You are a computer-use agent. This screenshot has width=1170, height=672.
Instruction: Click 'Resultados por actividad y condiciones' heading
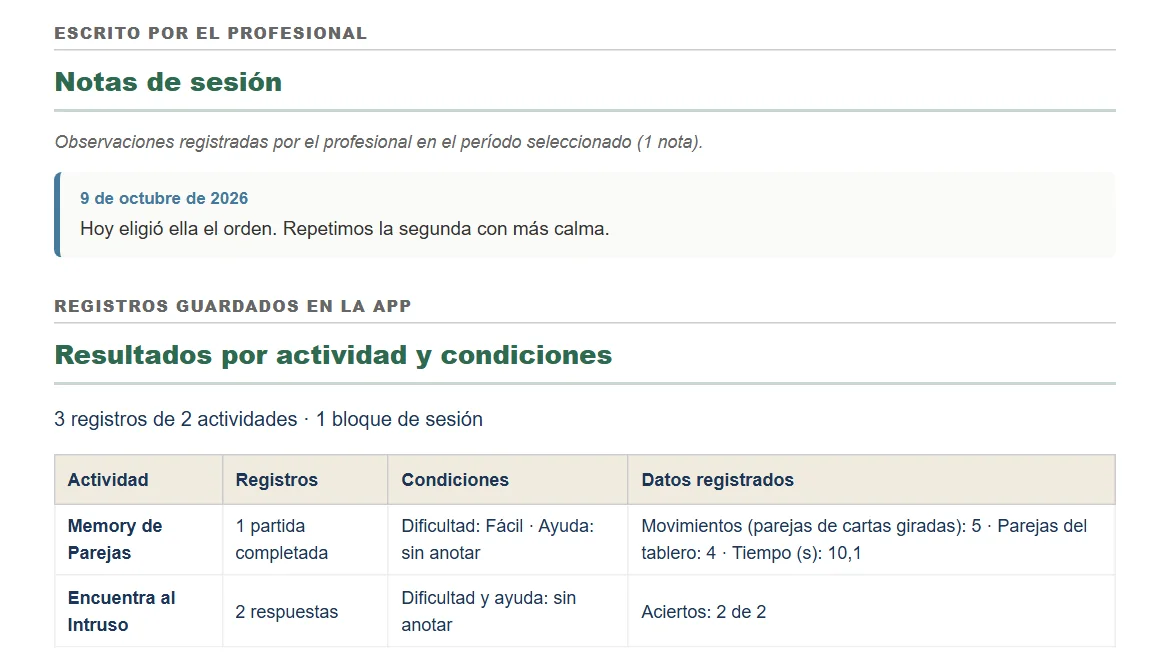[334, 355]
